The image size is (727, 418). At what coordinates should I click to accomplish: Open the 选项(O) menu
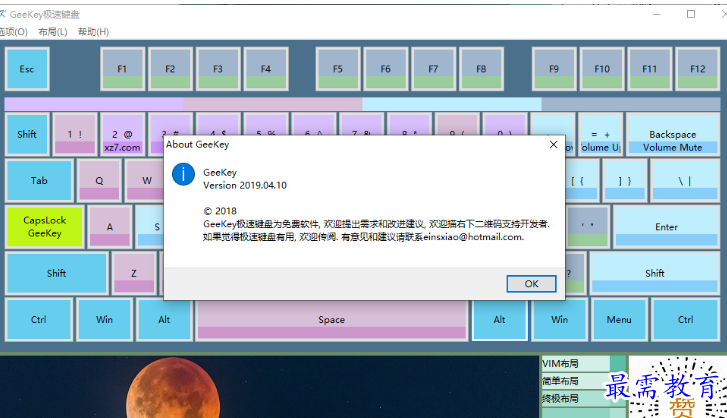13,32
